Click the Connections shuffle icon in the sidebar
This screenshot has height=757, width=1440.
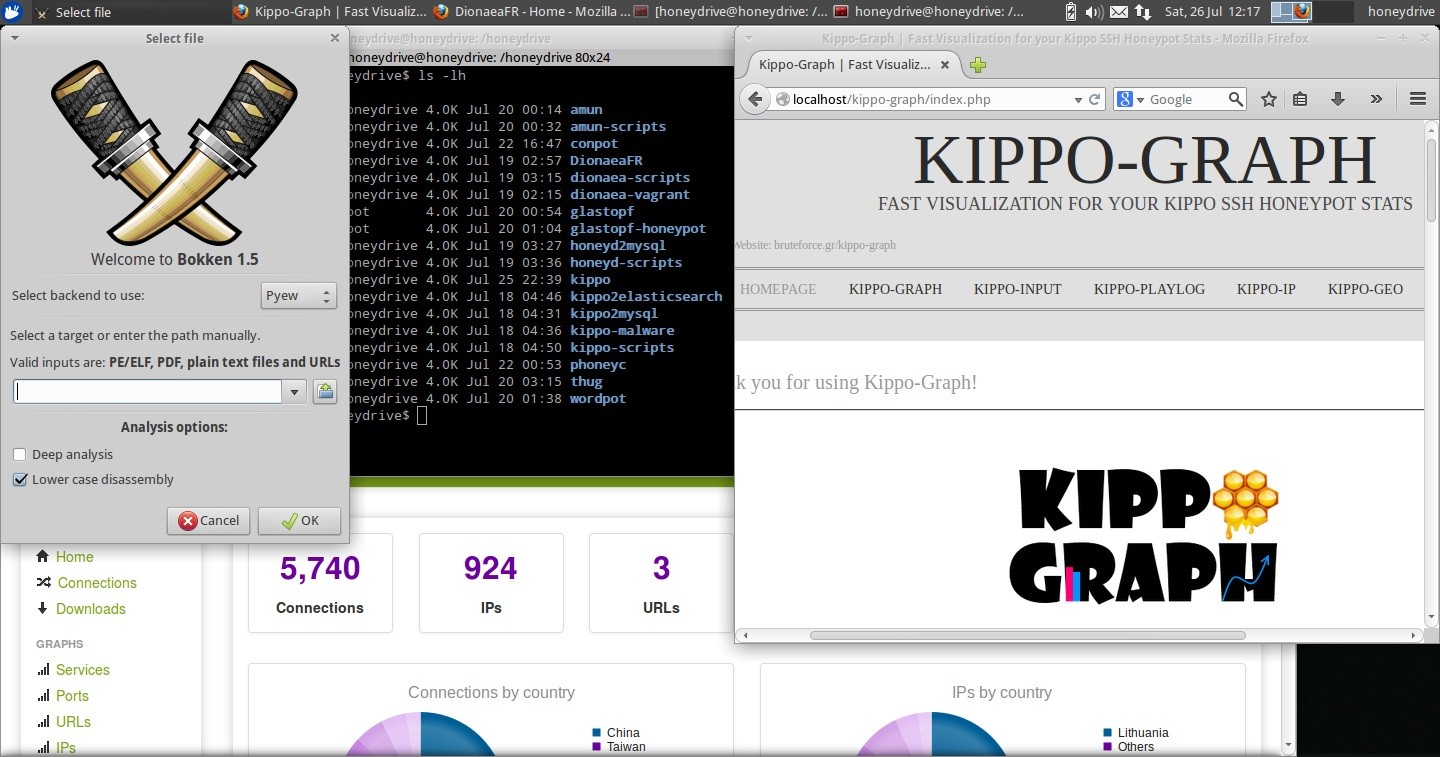pos(43,582)
